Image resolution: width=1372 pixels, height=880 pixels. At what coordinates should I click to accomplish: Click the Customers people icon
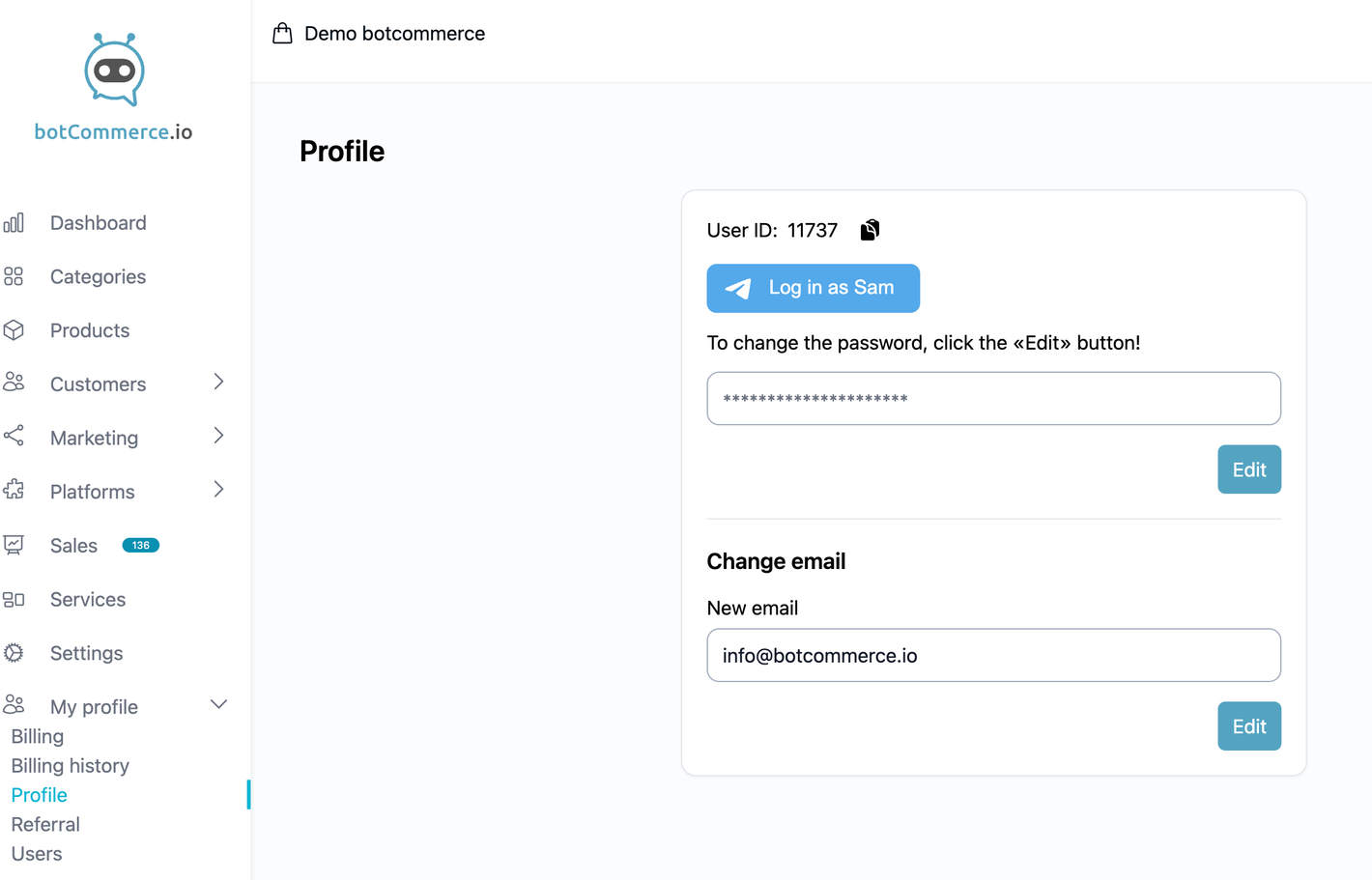[x=14, y=383]
